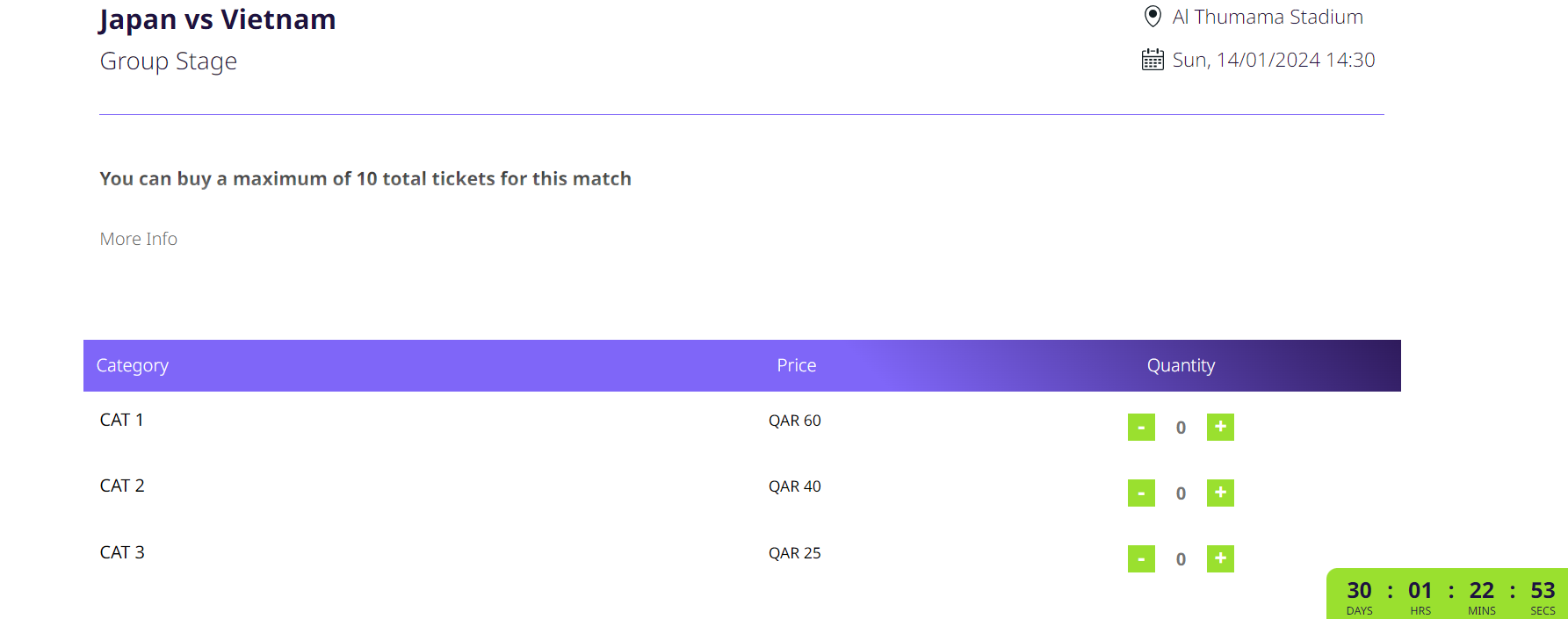This screenshot has height=619, width=1568.
Task: Open the More Info link
Action: click(x=139, y=239)
